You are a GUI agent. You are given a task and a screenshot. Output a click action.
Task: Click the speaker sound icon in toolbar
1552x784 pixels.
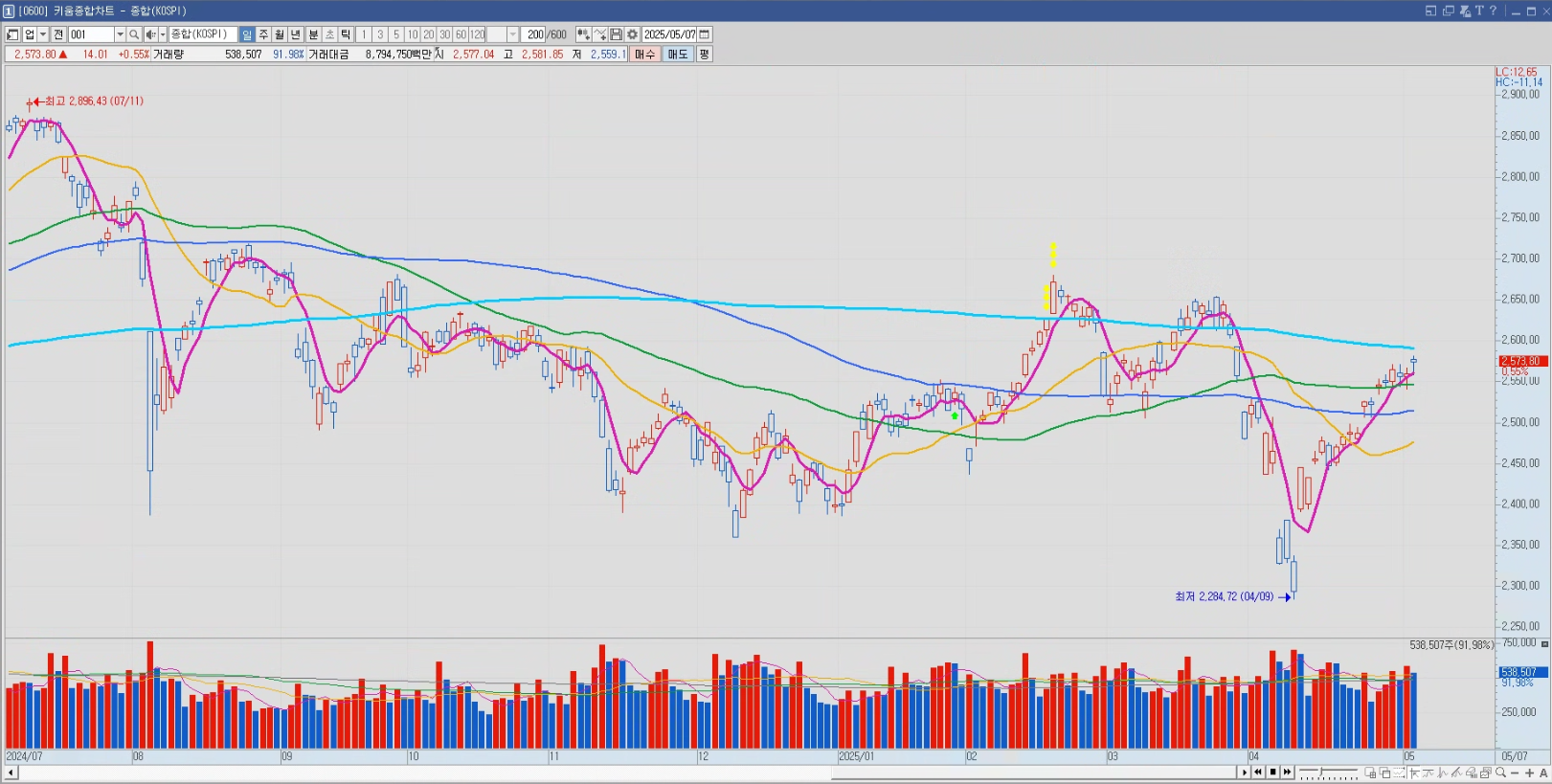click(150, 34)
